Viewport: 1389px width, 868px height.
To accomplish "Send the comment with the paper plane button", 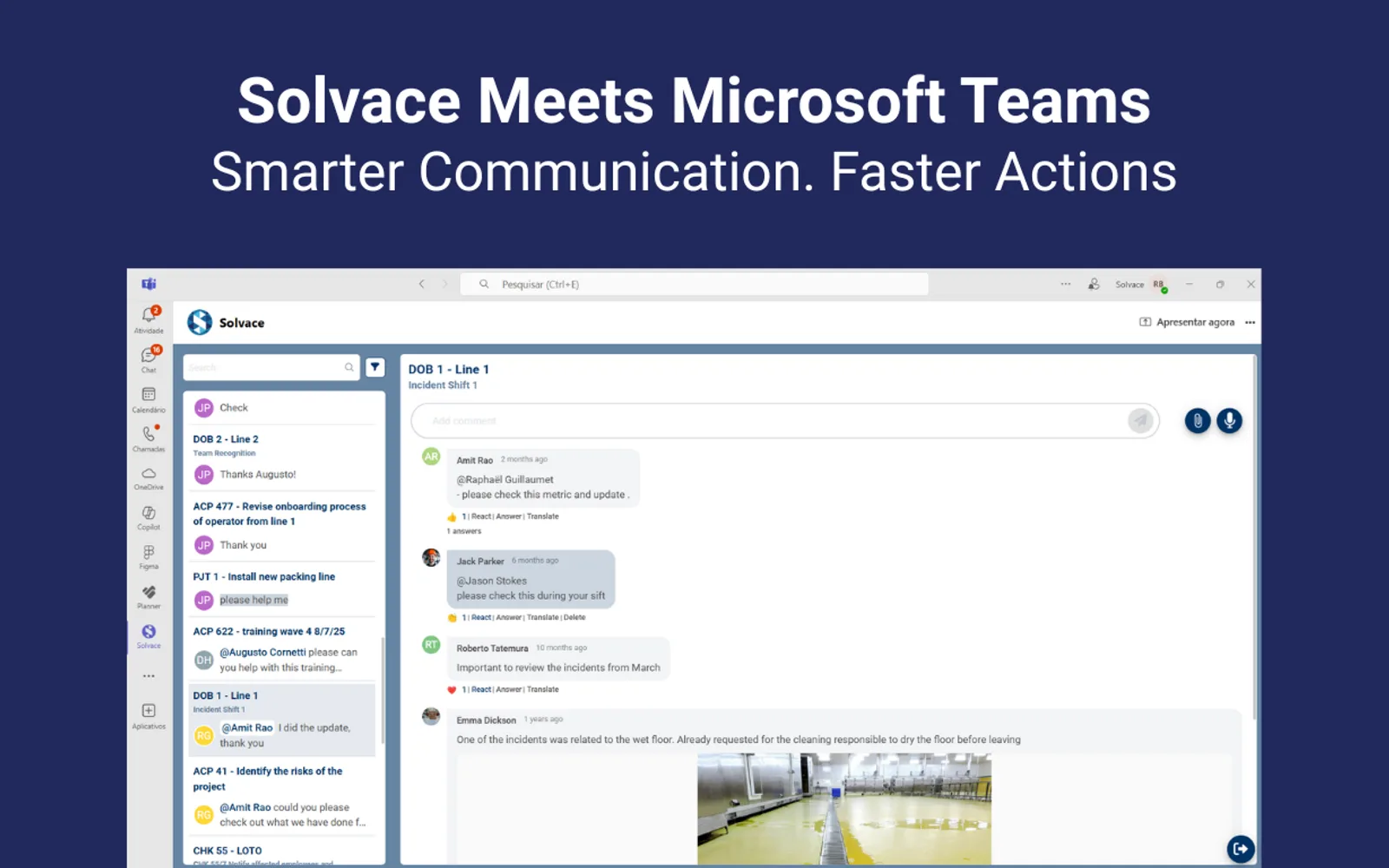I will click(x=1141, y=421).
